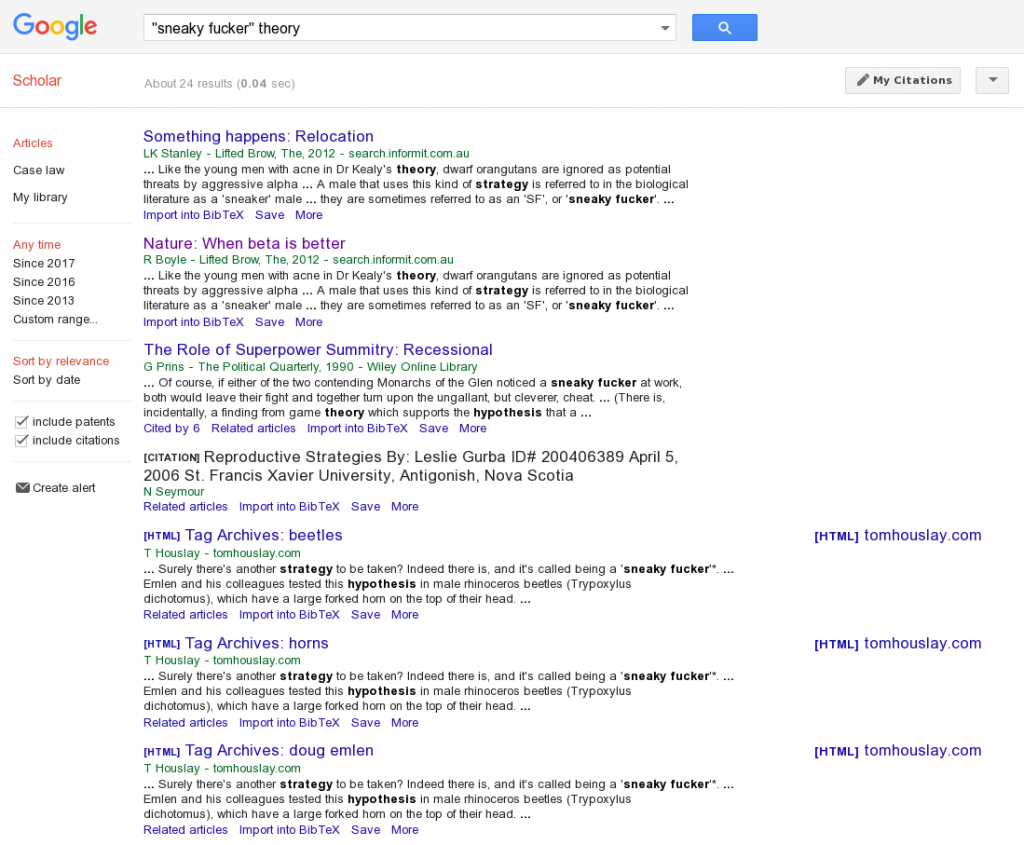This screenshot has width=1024, height=845.
Task: Click More under 'Something happens: Relocation'
Action: tap(309, 215)
